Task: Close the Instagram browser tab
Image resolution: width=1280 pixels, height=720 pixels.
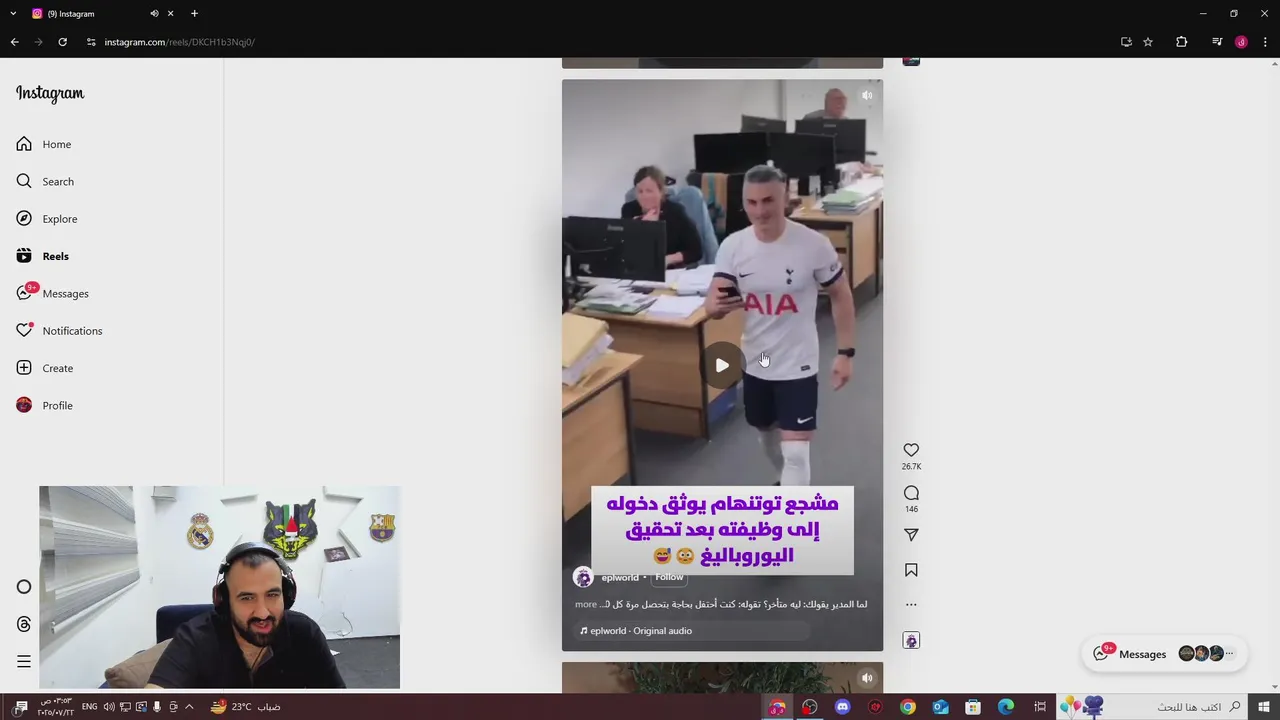Action: coord(171,14)
